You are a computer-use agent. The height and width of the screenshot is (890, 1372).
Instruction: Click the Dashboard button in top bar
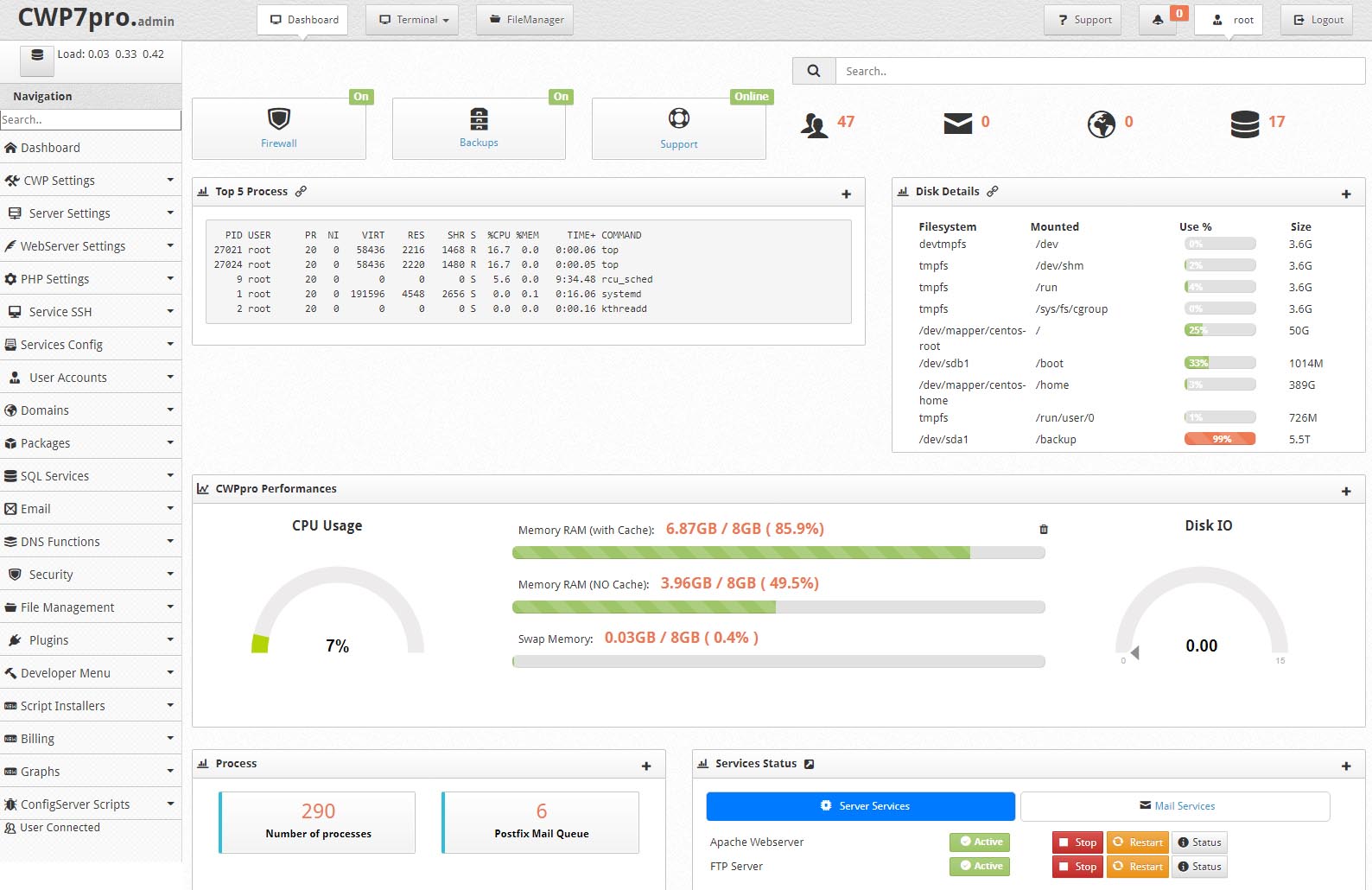(x=302, y=20)
